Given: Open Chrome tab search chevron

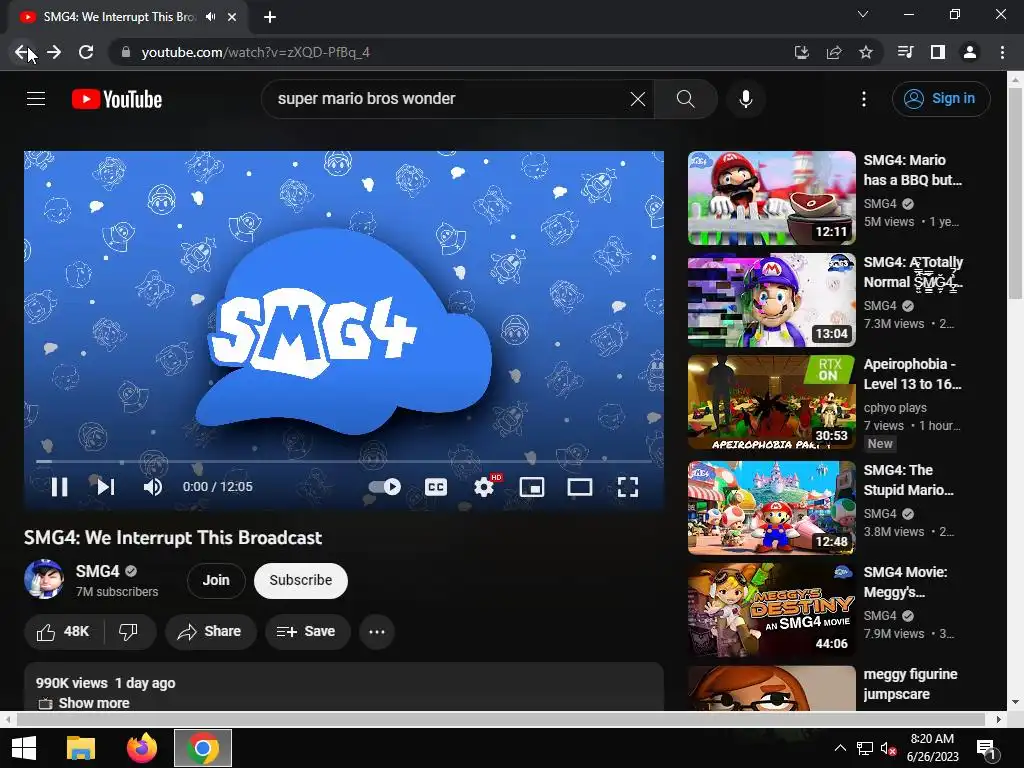Looking at the screenshot, I should coord(863,14).
